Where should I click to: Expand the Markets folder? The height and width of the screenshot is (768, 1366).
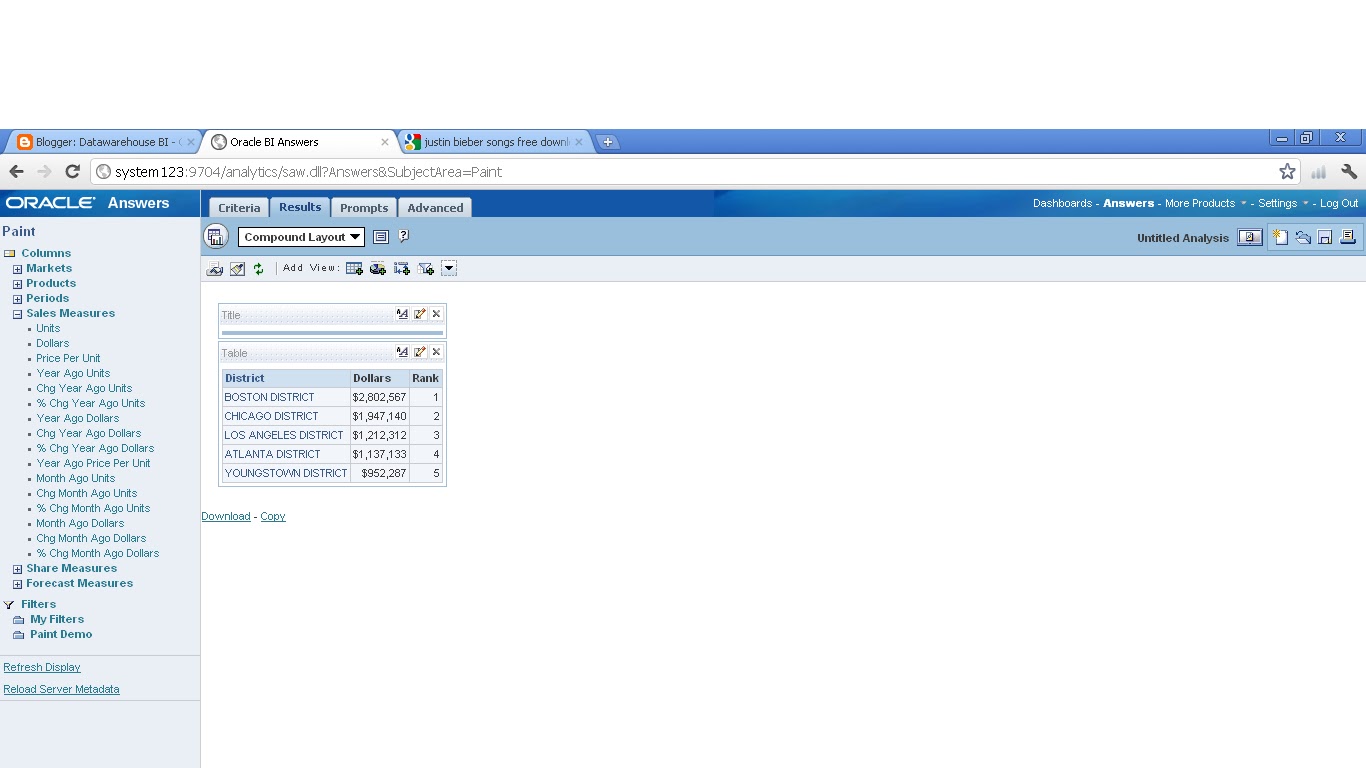17,269
